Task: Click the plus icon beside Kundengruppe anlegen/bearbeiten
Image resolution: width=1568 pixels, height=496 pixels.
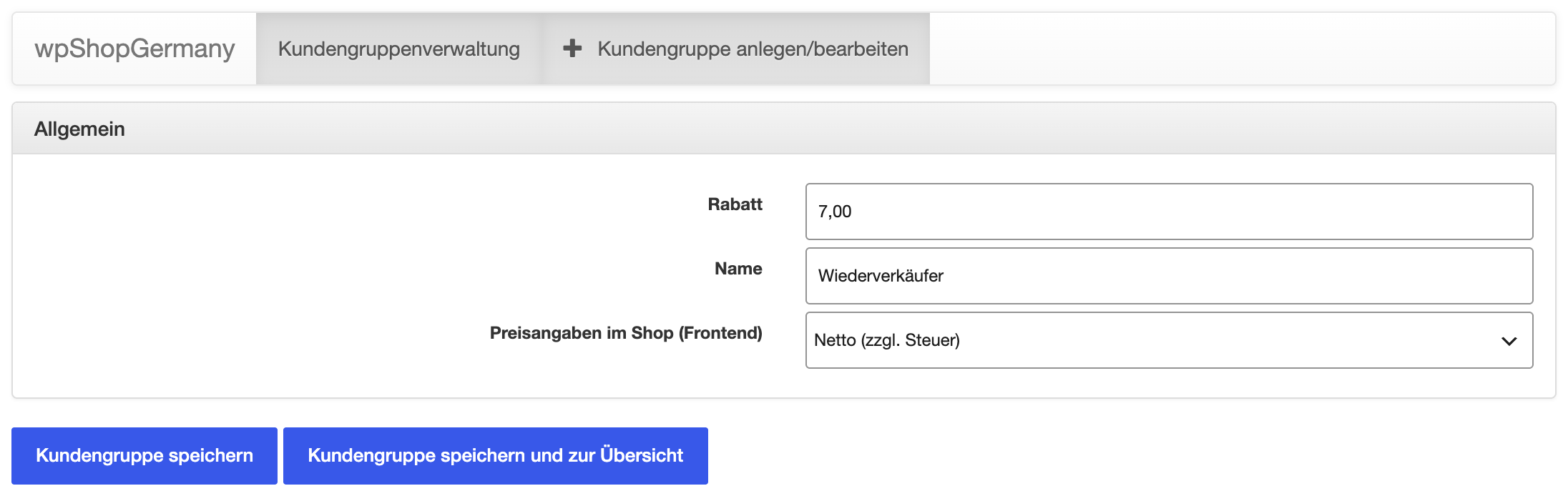Action: pyautogui.click(x=572, y=49)
